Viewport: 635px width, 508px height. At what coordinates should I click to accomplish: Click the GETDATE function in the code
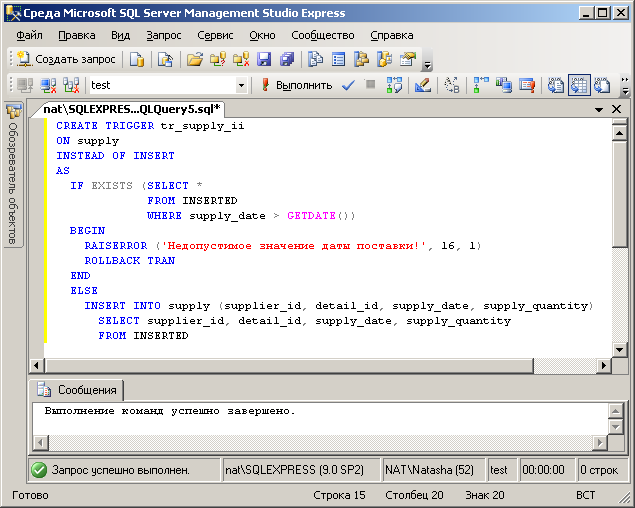click(311, 216)
